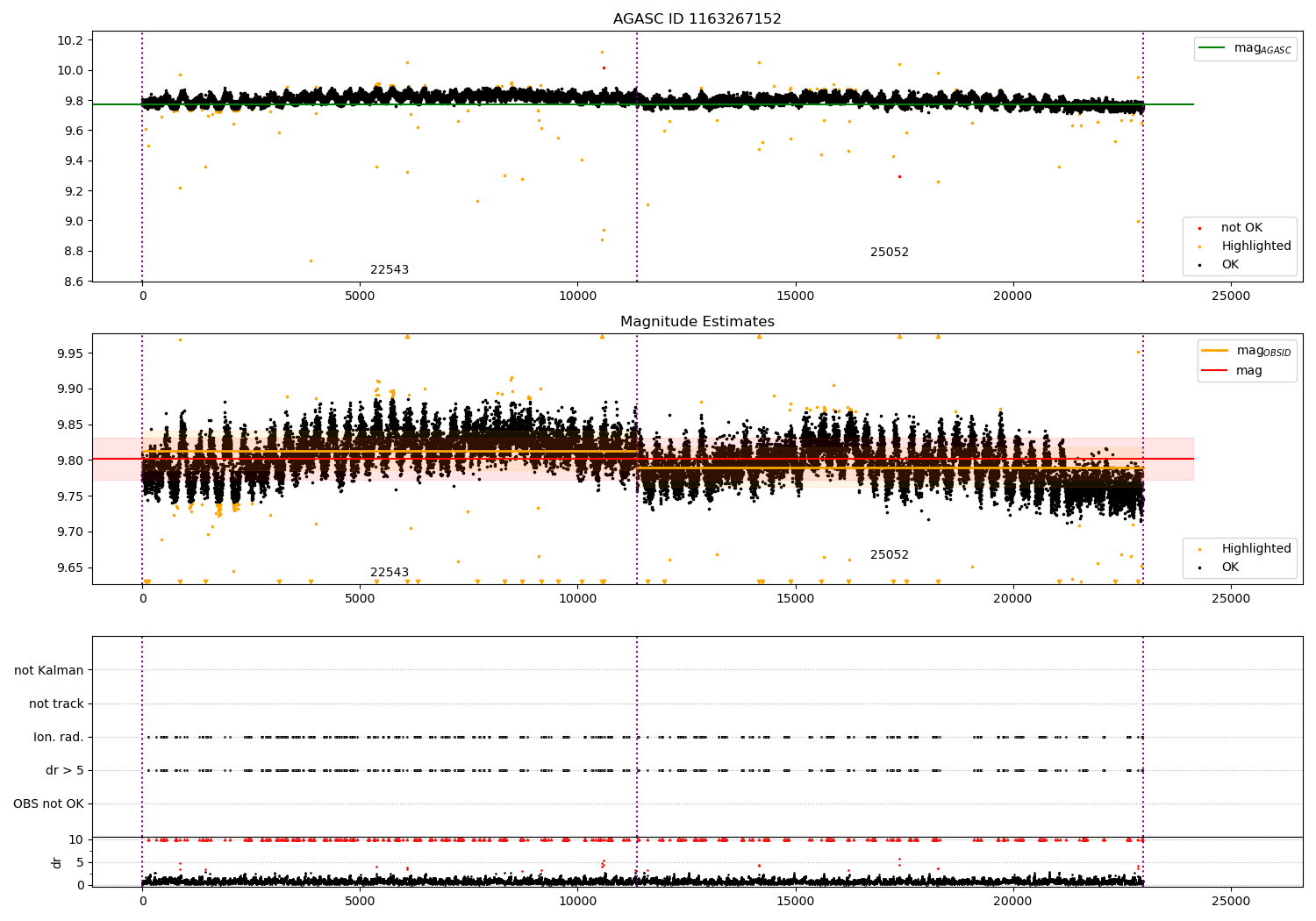Click 'not OK' in the top plot legend
Screen dimensions: 1316x921
click(x=1241, y=228)
